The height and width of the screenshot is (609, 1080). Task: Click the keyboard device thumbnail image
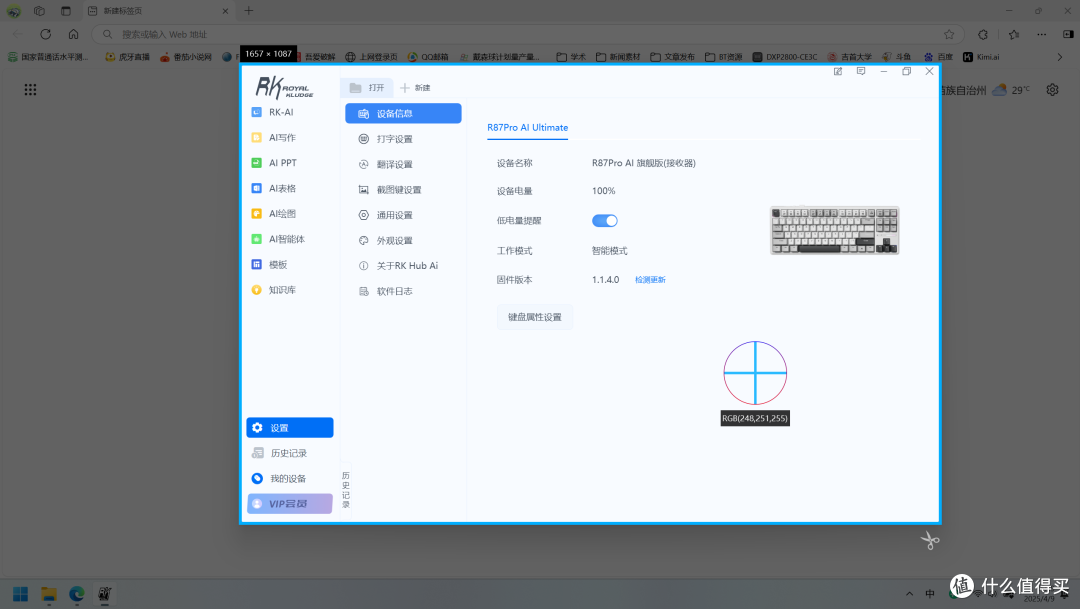834,230
